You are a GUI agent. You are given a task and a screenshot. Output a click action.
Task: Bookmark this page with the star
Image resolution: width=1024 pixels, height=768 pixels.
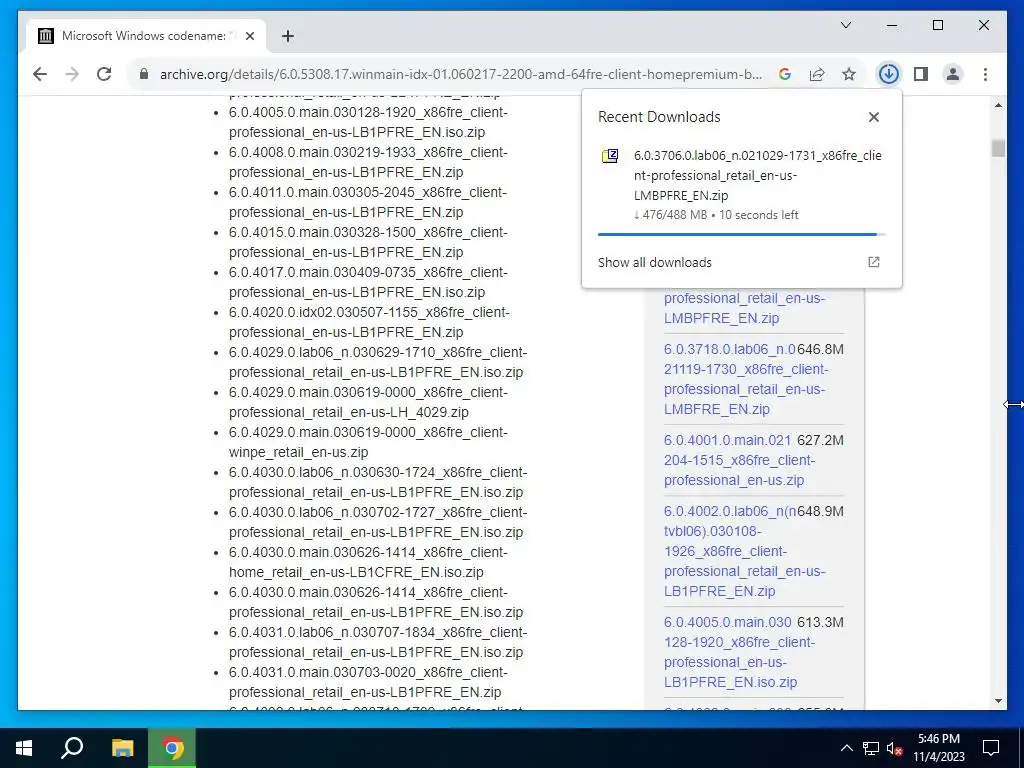848,74
